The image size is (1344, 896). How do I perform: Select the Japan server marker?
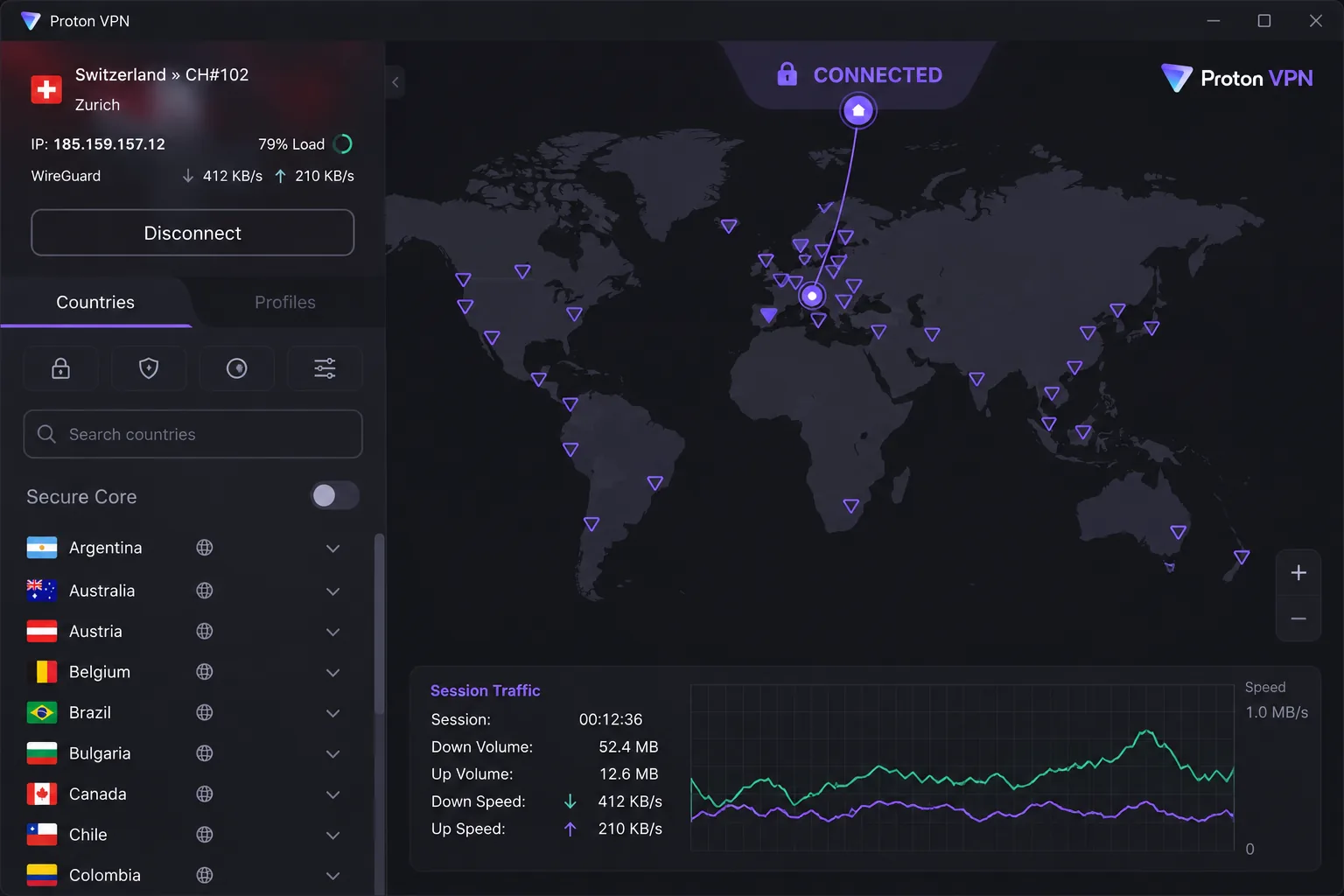tap(1151, 328)
